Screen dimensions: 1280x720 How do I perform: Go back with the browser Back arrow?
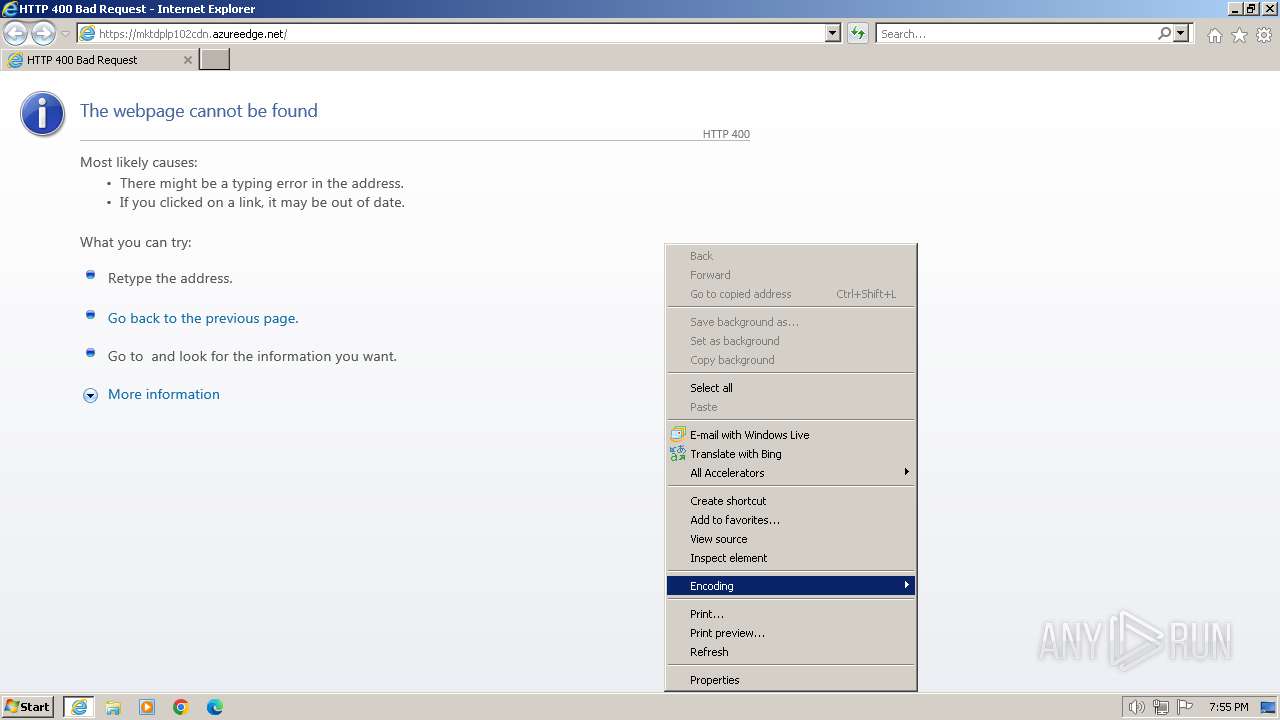(16, 34)
